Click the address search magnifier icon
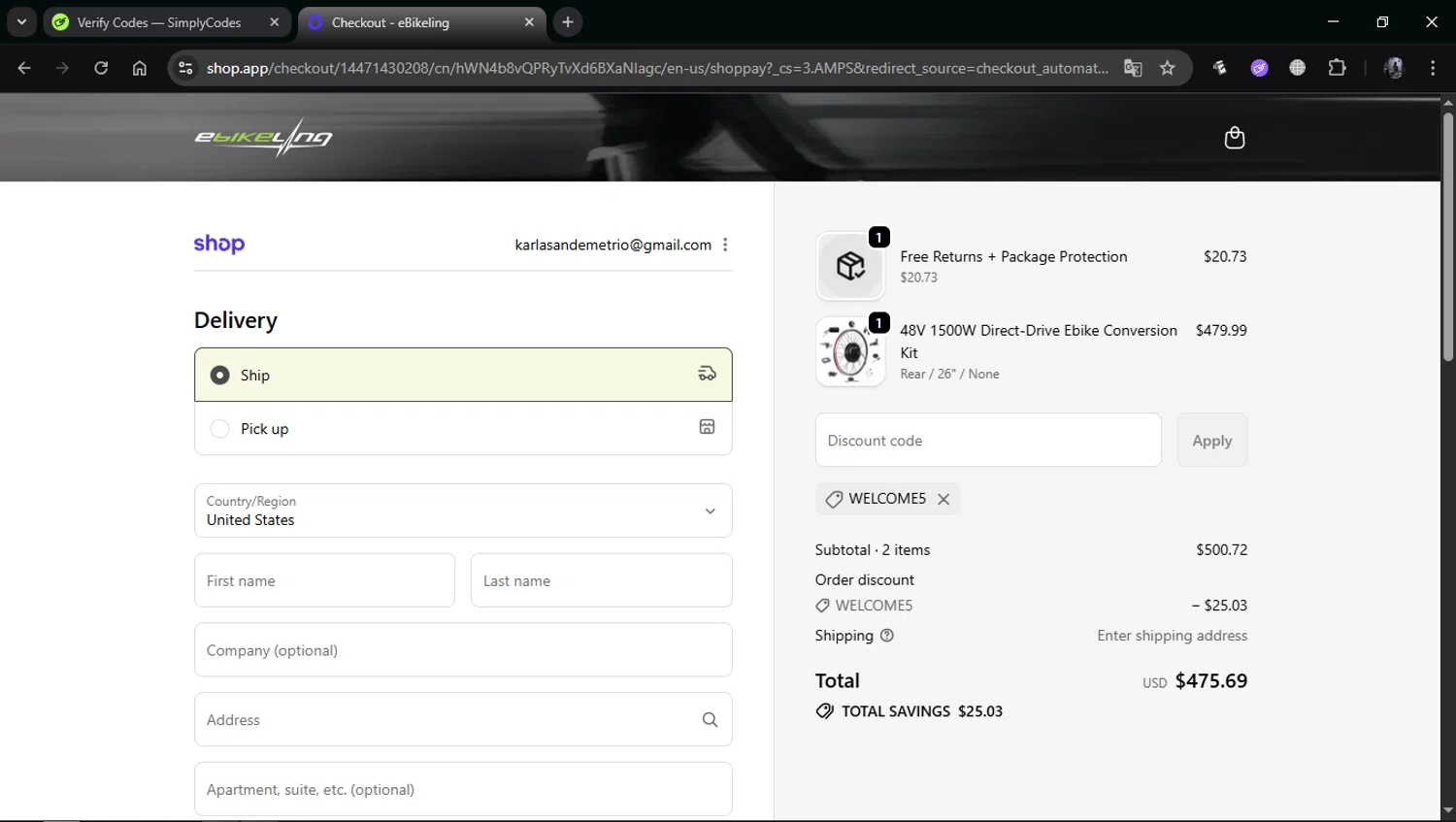 click(x=711, y=720)
